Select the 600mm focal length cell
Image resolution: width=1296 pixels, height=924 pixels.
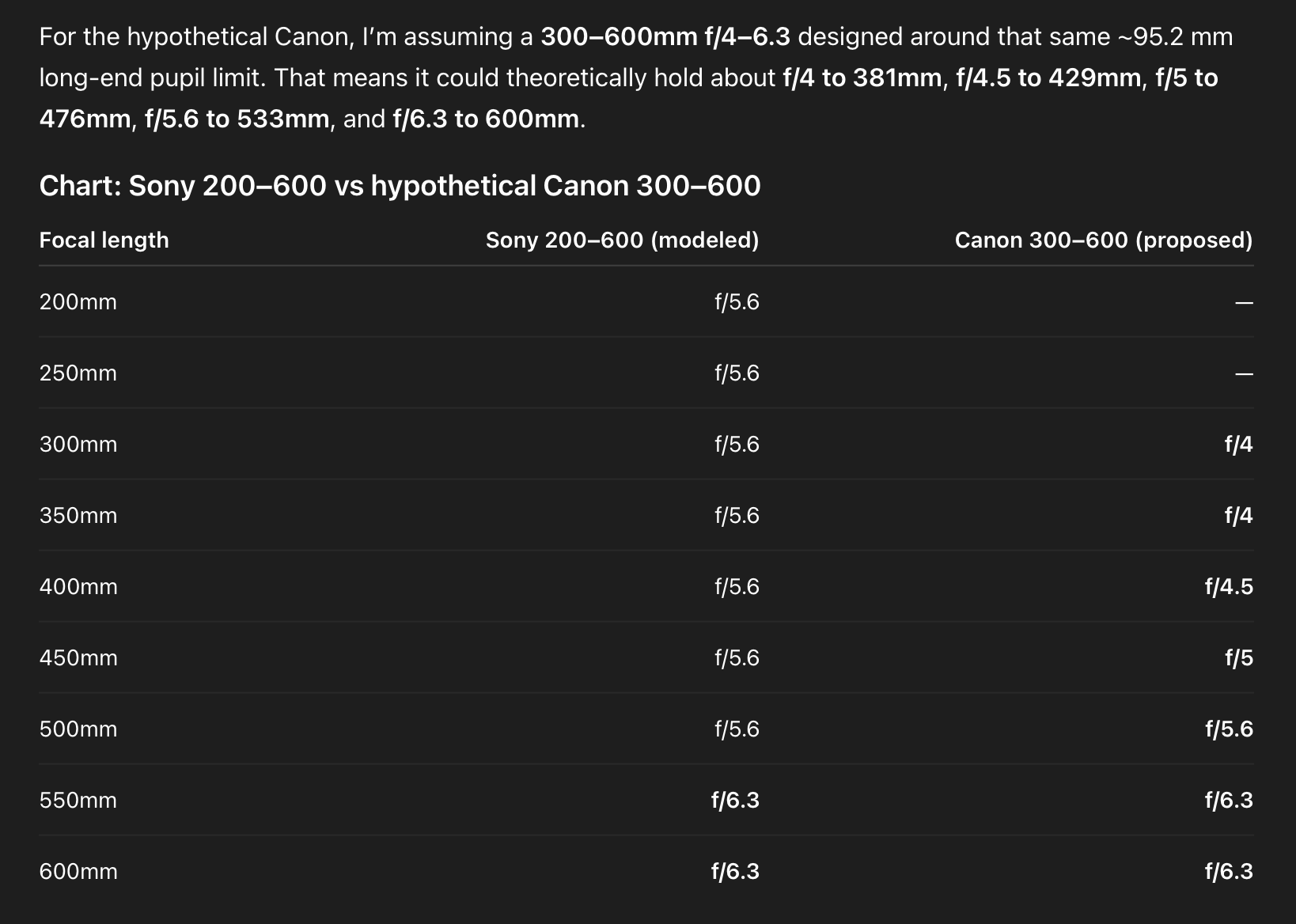click(78, 872)
